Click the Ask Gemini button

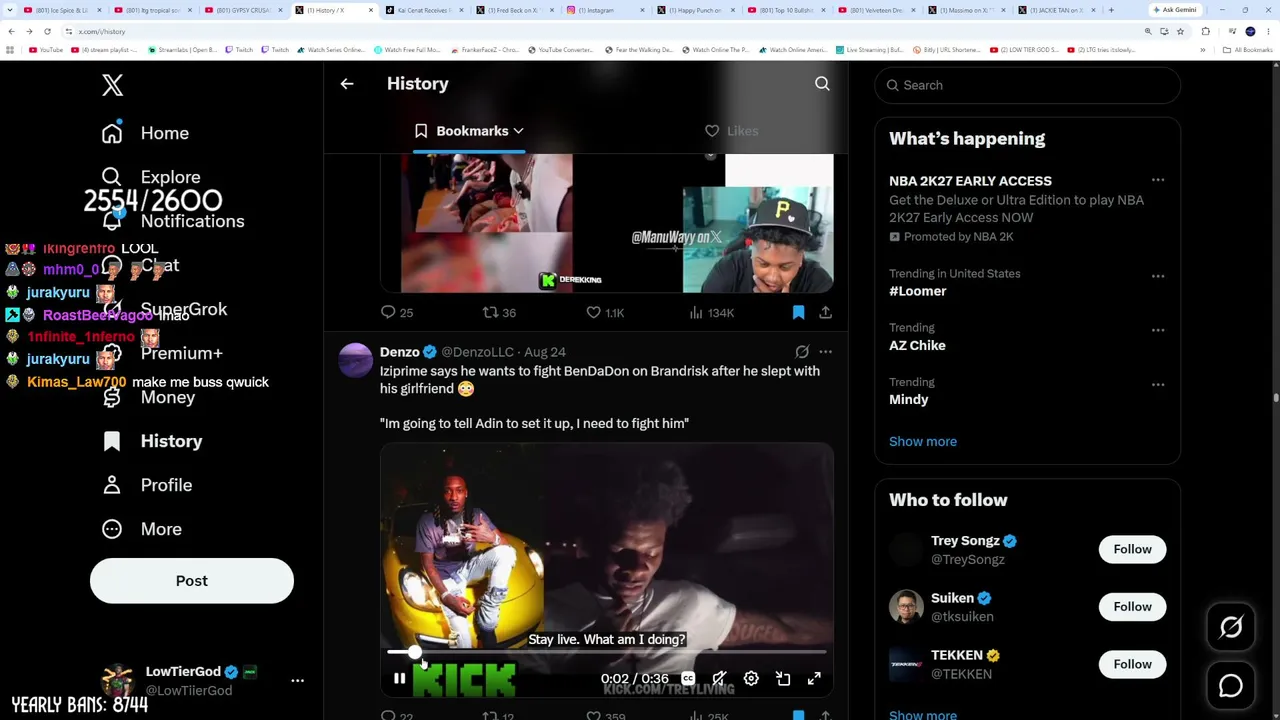coord(1176,10)
